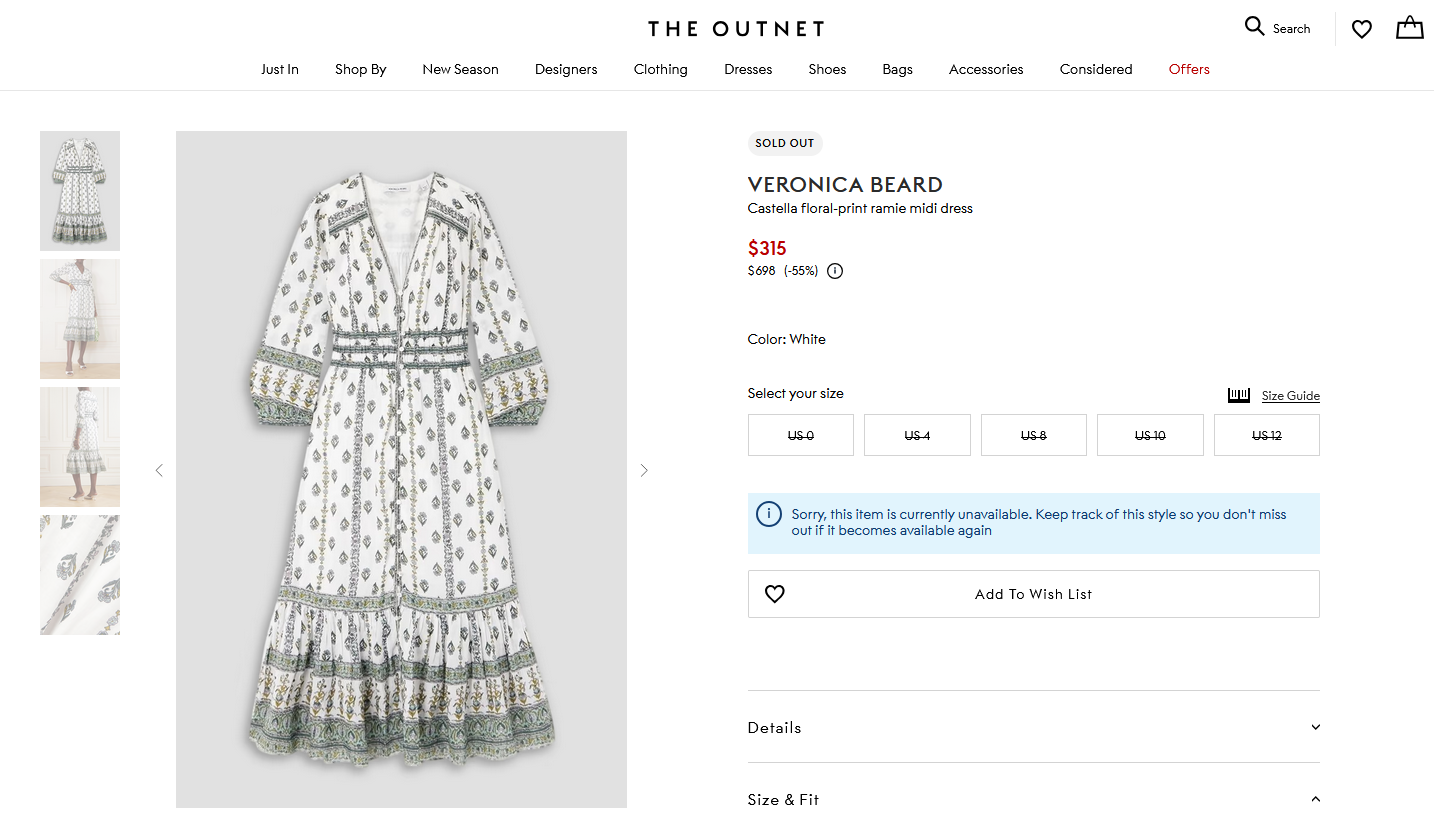Select size US 12

point(1266,435)
